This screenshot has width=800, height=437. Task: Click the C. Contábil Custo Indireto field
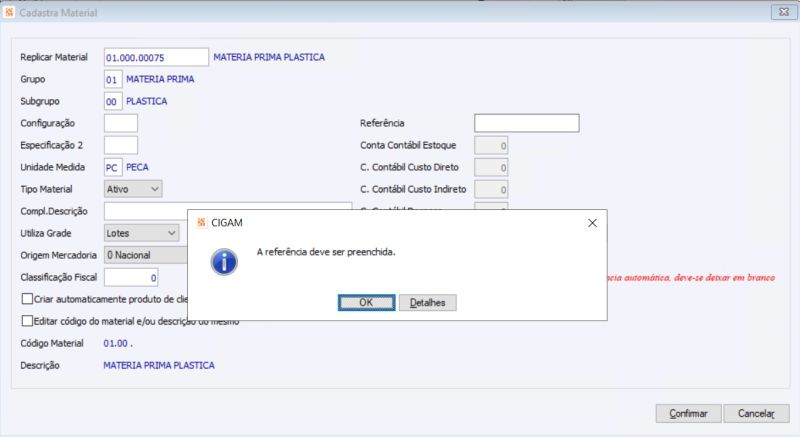tap(491, 189)
